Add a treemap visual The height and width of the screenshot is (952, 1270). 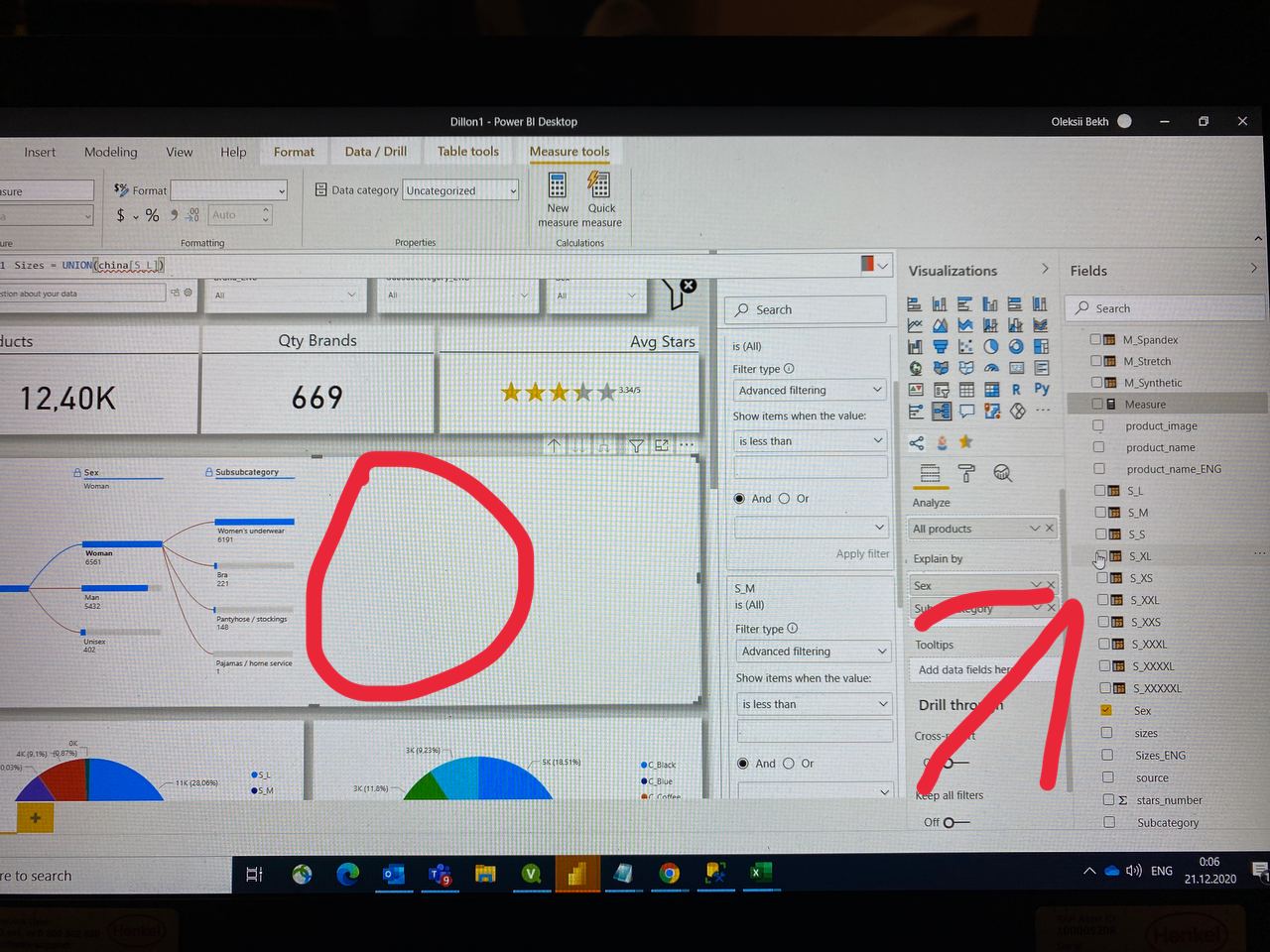coord(1041,347)
